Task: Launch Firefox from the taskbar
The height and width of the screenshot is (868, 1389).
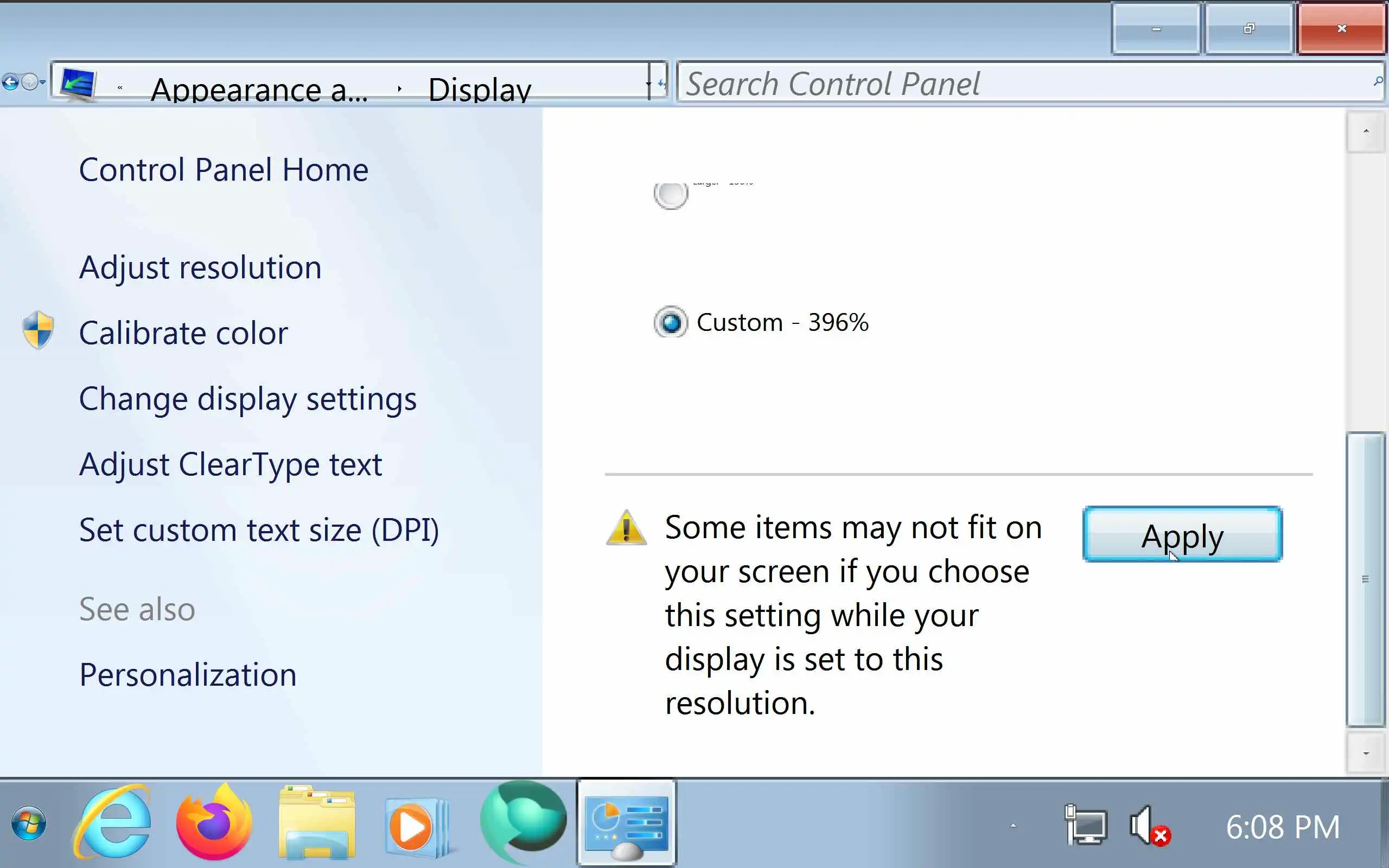Action: (214, 822)
